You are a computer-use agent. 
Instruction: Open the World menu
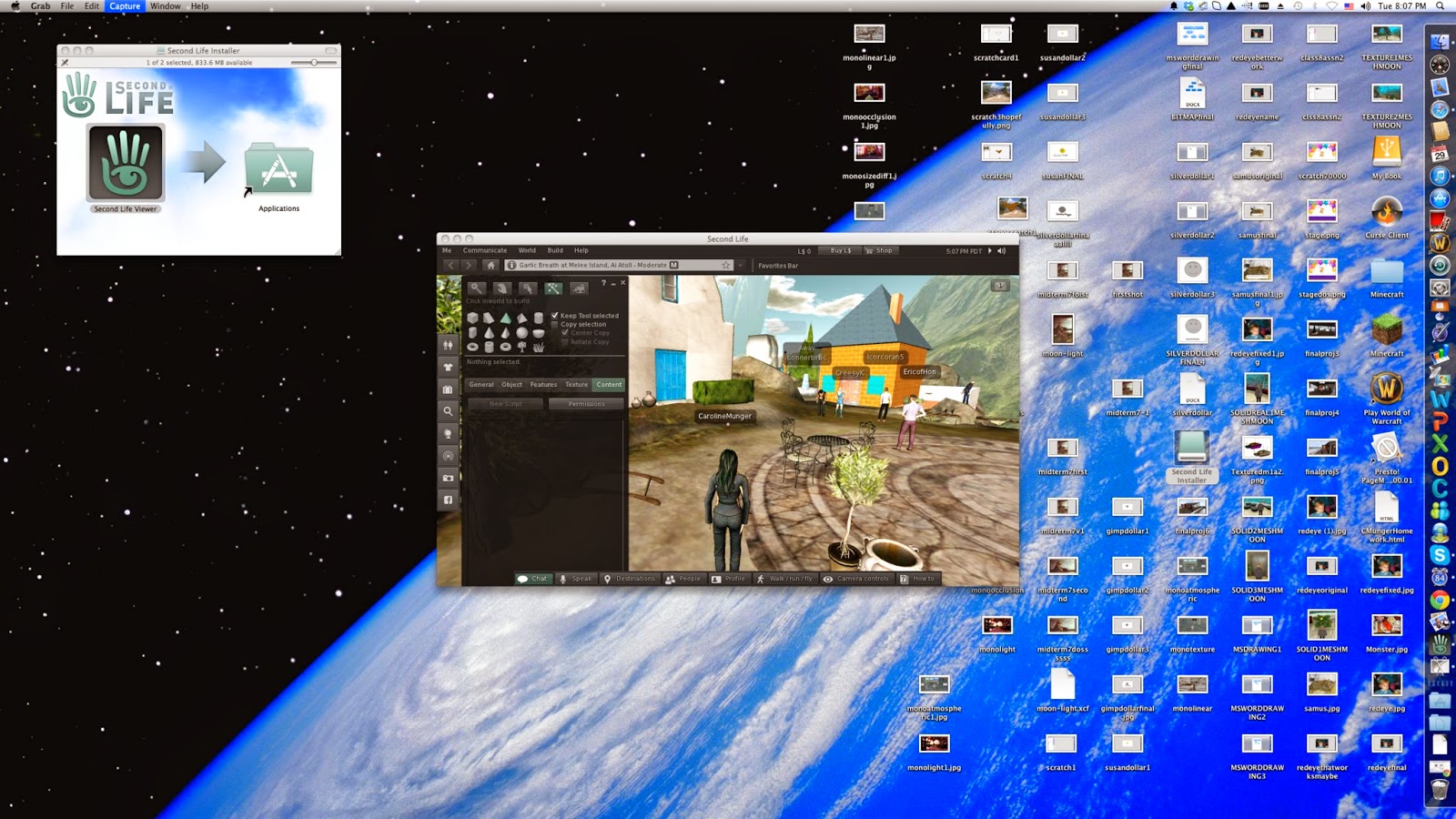(x=527, y=250)
